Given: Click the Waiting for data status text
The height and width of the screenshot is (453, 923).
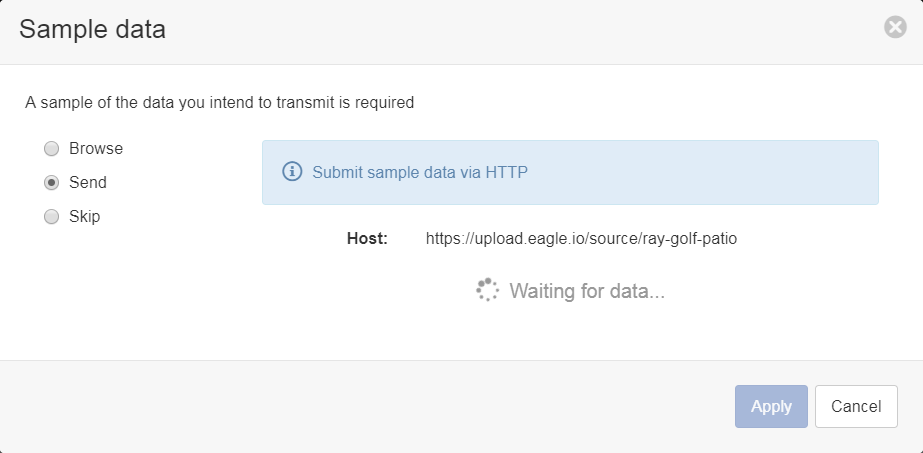Looking at the screenshot, I should click(x=587, y=291).
